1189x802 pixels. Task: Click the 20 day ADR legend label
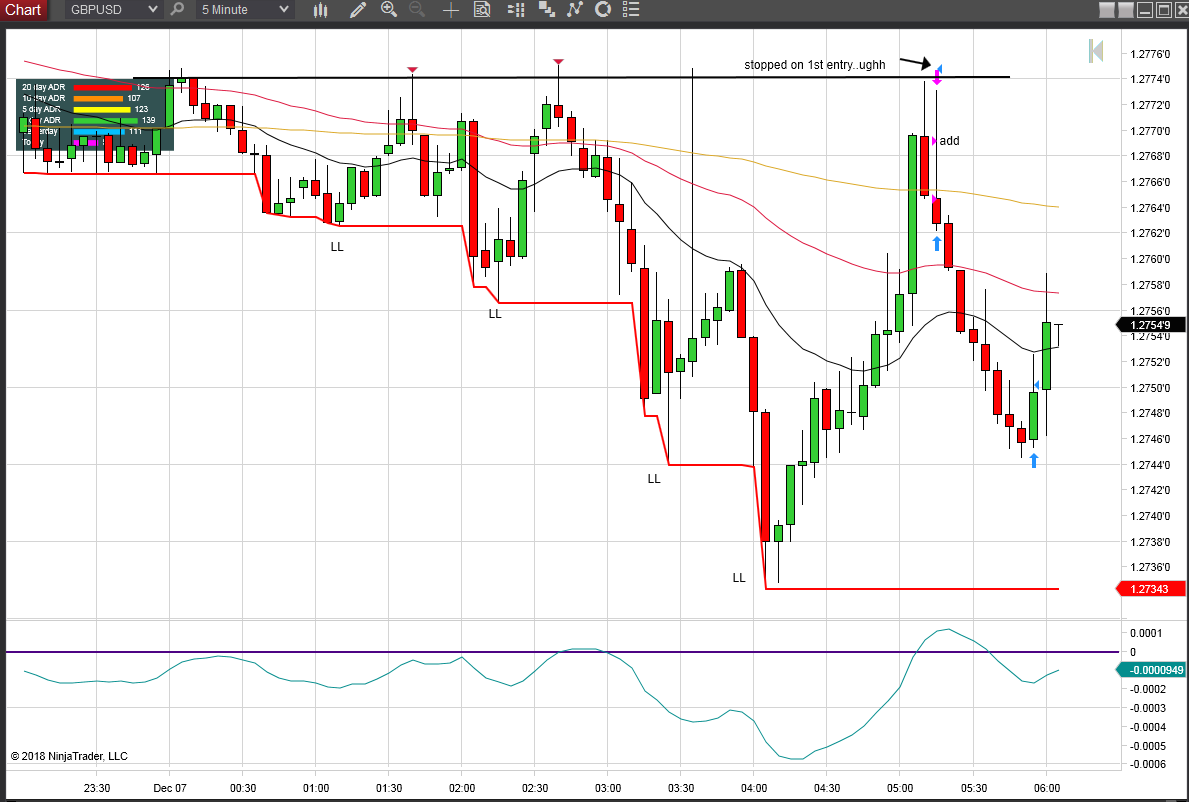click(x=44, y=87)
